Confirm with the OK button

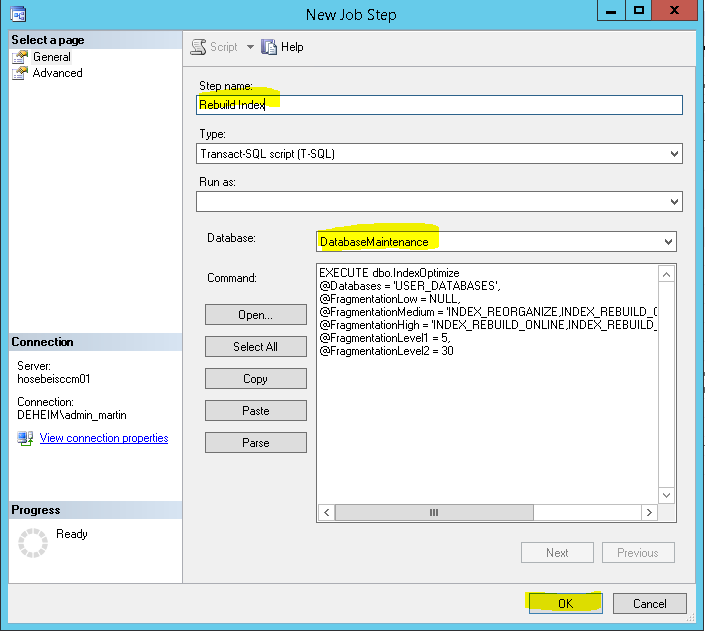[566, 604]
